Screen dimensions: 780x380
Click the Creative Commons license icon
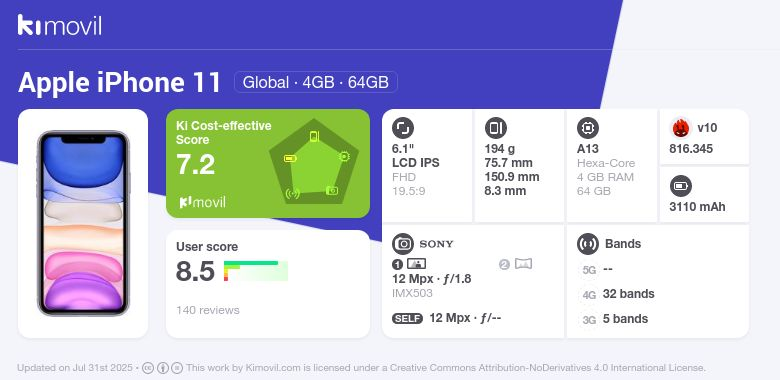point(148,368)
